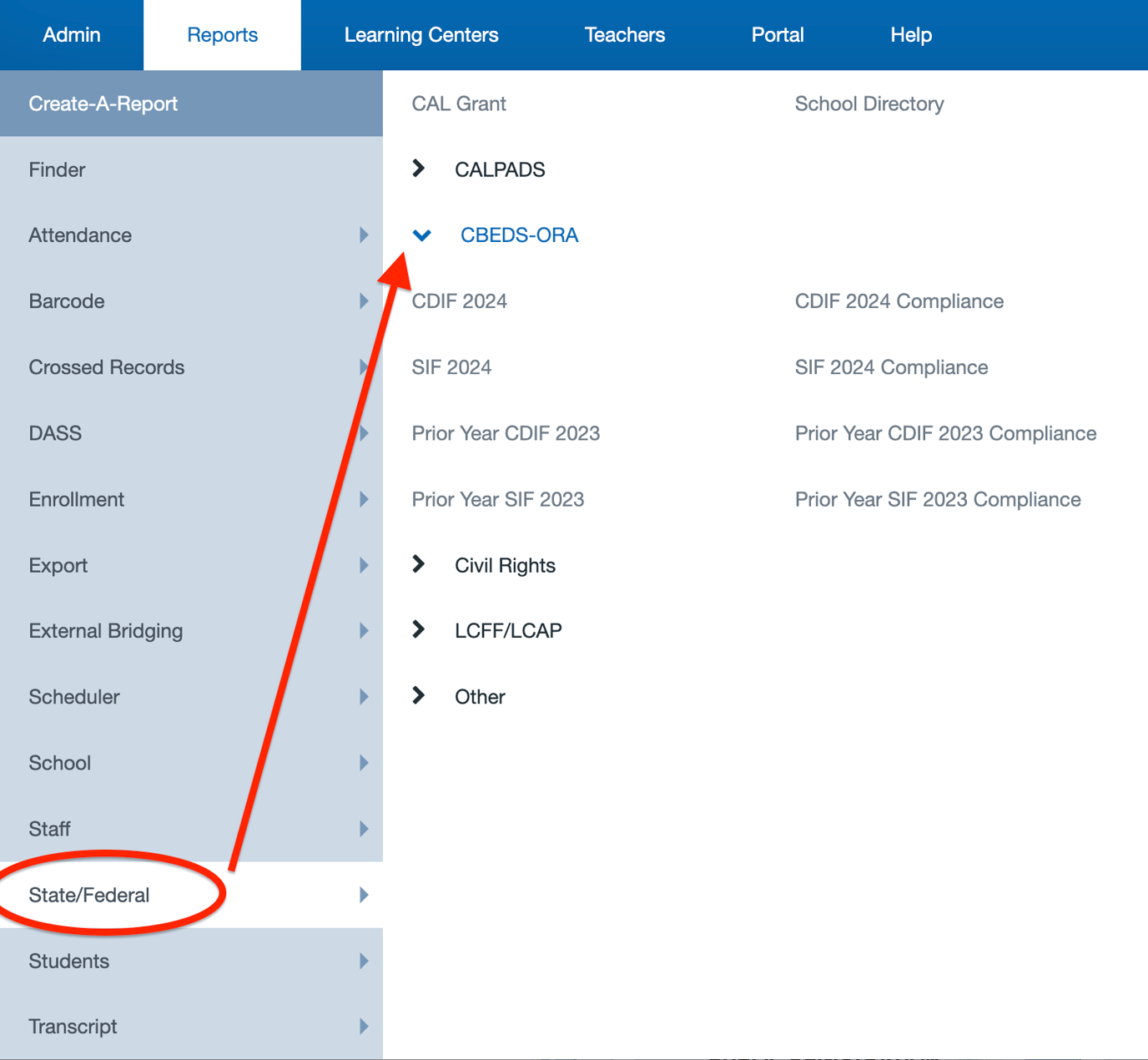Click the arrow icon beside Staff
The height and width of the screenshot is (1060, 1148).
pos(364,829)
